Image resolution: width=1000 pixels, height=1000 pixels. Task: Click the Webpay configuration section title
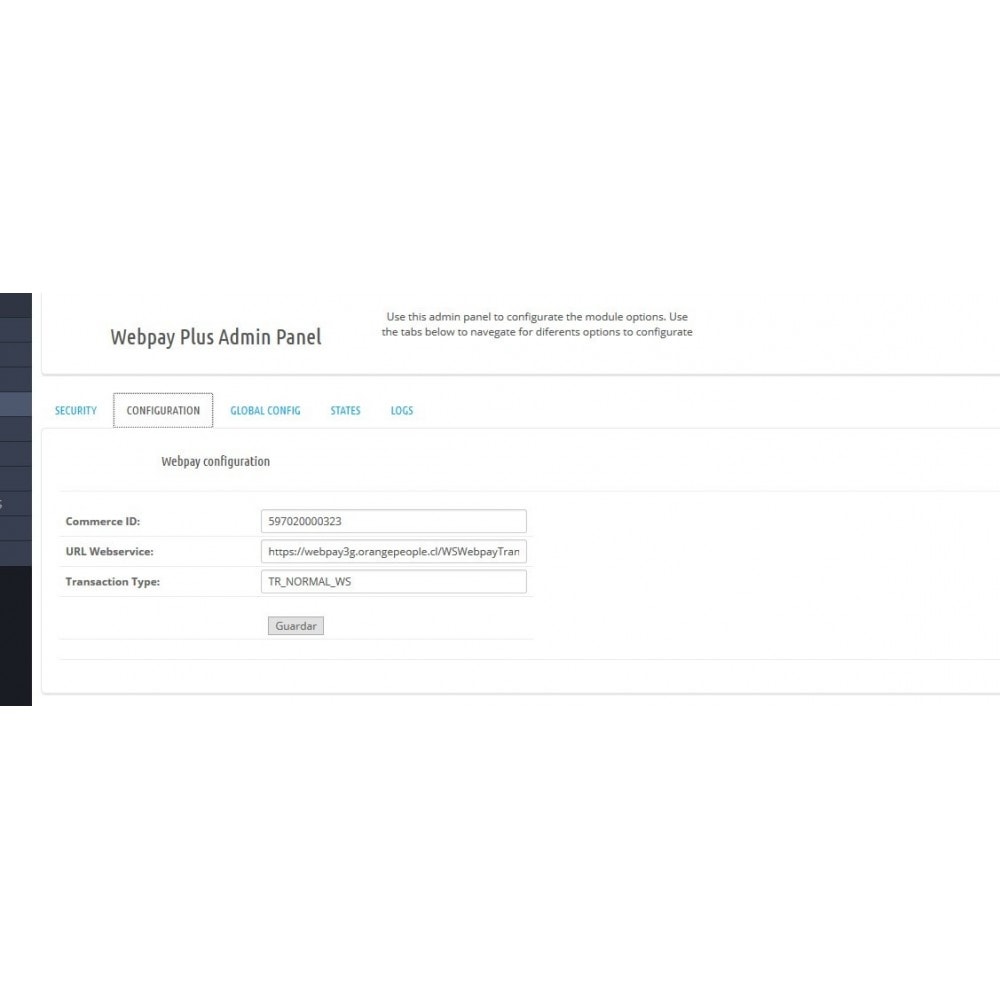[x=216, y=461]
